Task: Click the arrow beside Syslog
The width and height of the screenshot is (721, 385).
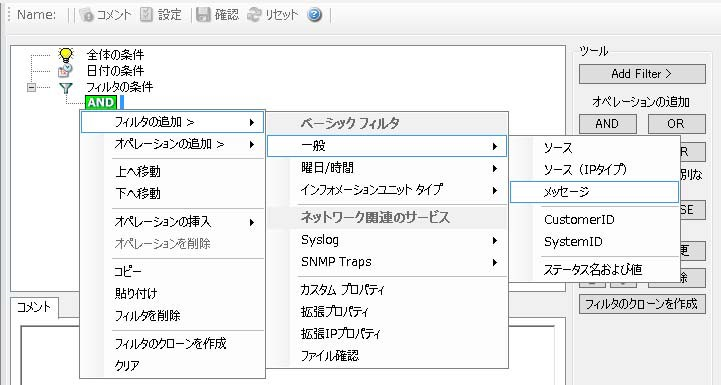Action: tap(494, 241)
